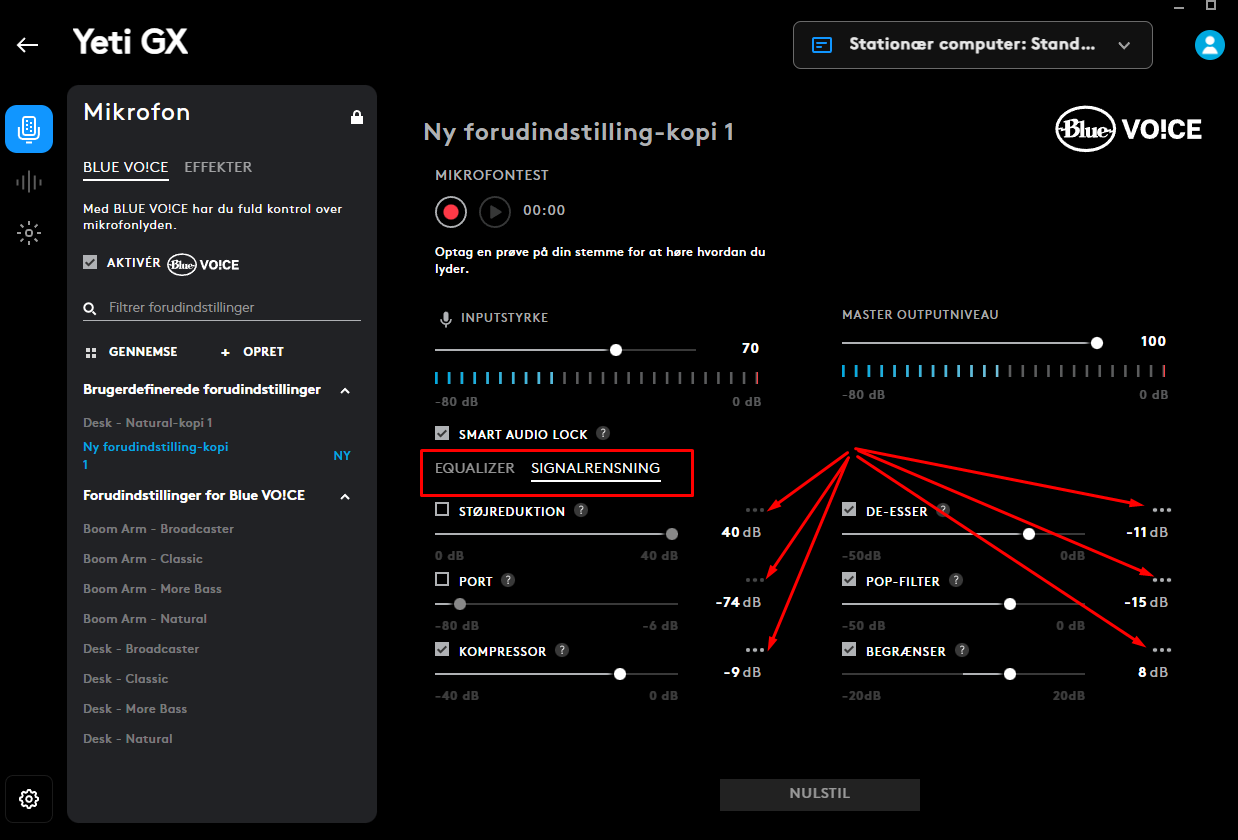The height and width of the screenshot is (840, 1238).
Task: Select Desk - Natural-kopi 1 preset
Action: pos(148,423)
